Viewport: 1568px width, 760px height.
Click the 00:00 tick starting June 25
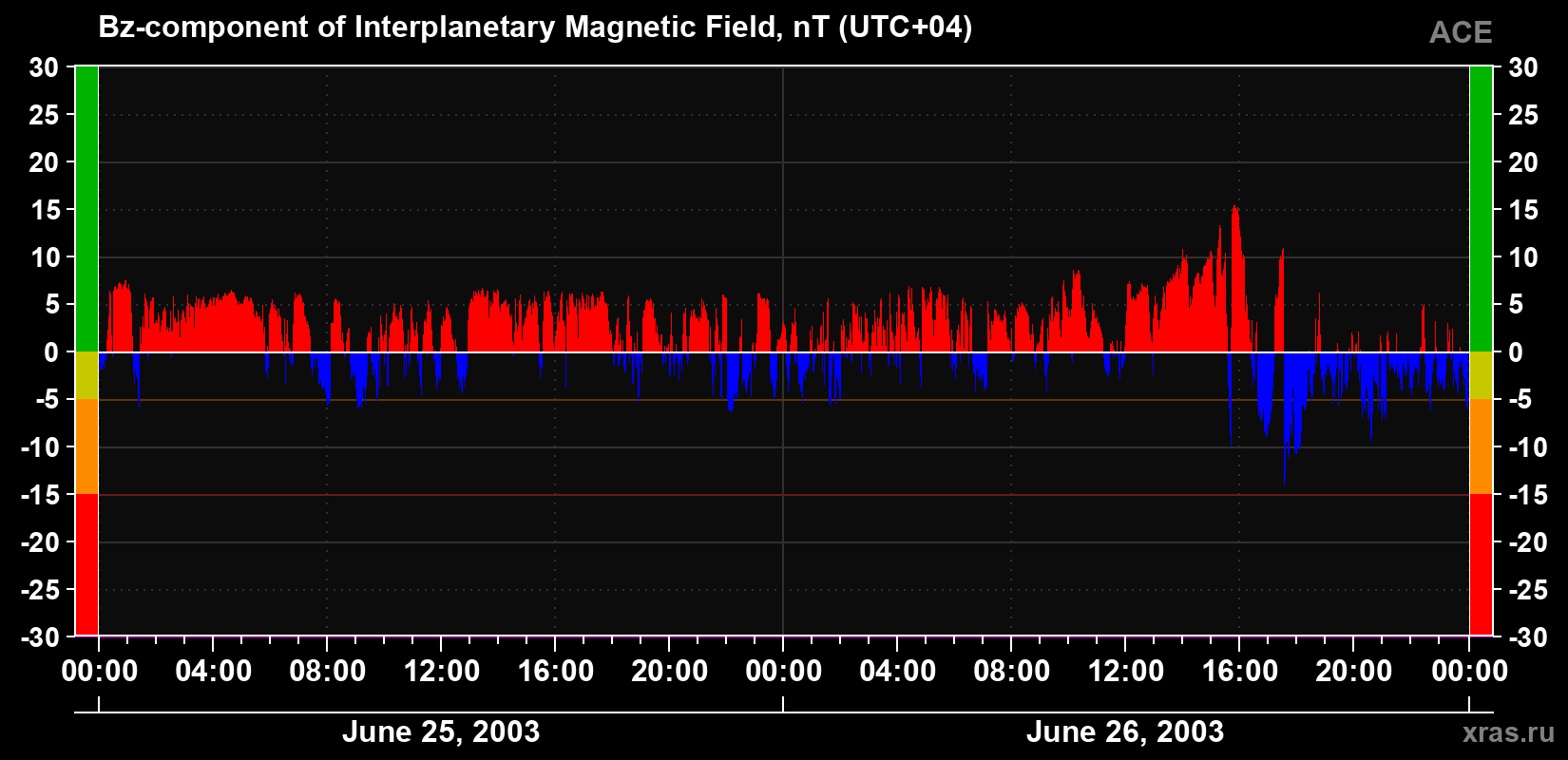(x=99, y=672)
